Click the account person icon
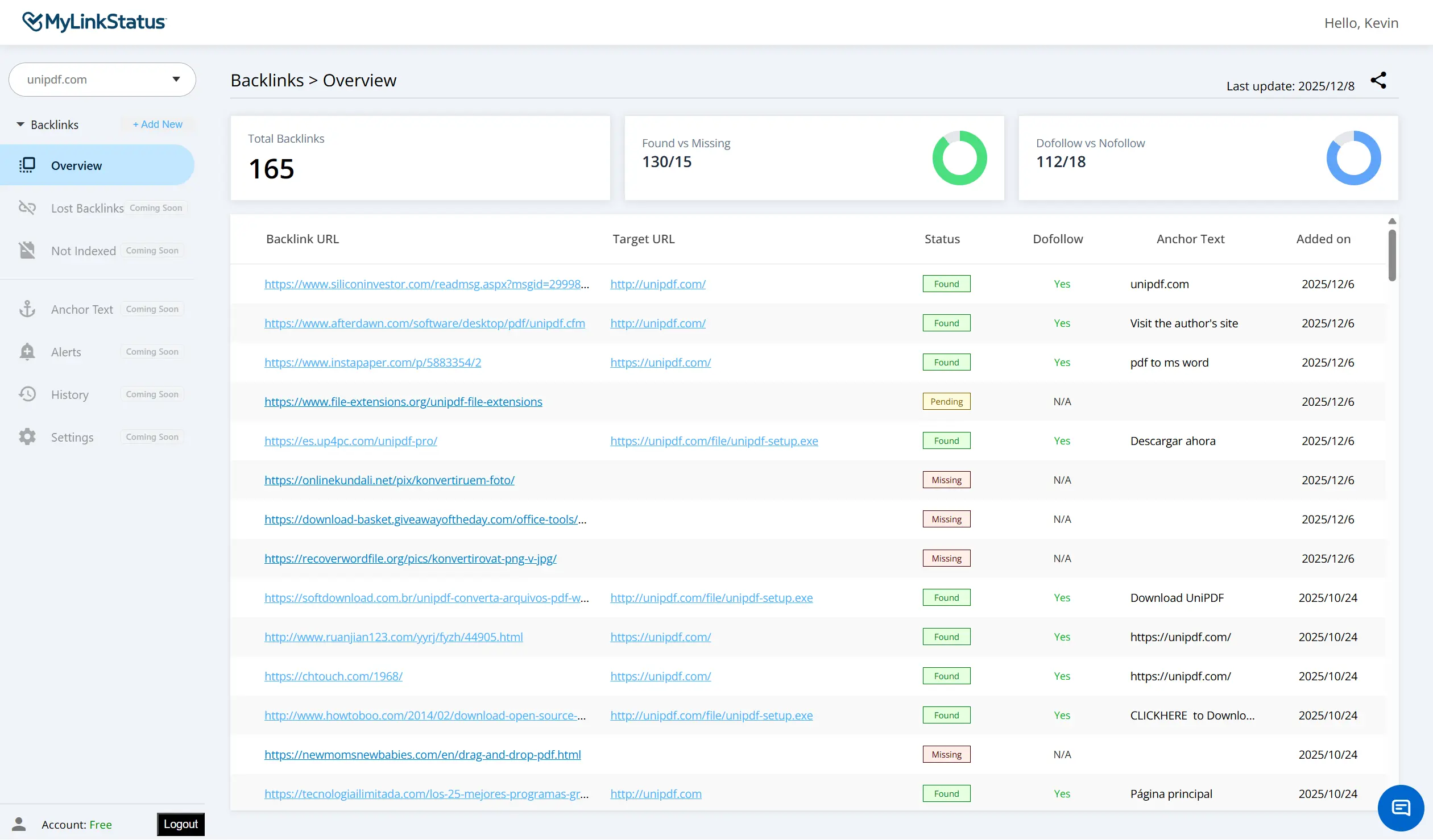Screen dimensions: 1433x840 click(x=20, y=824)
